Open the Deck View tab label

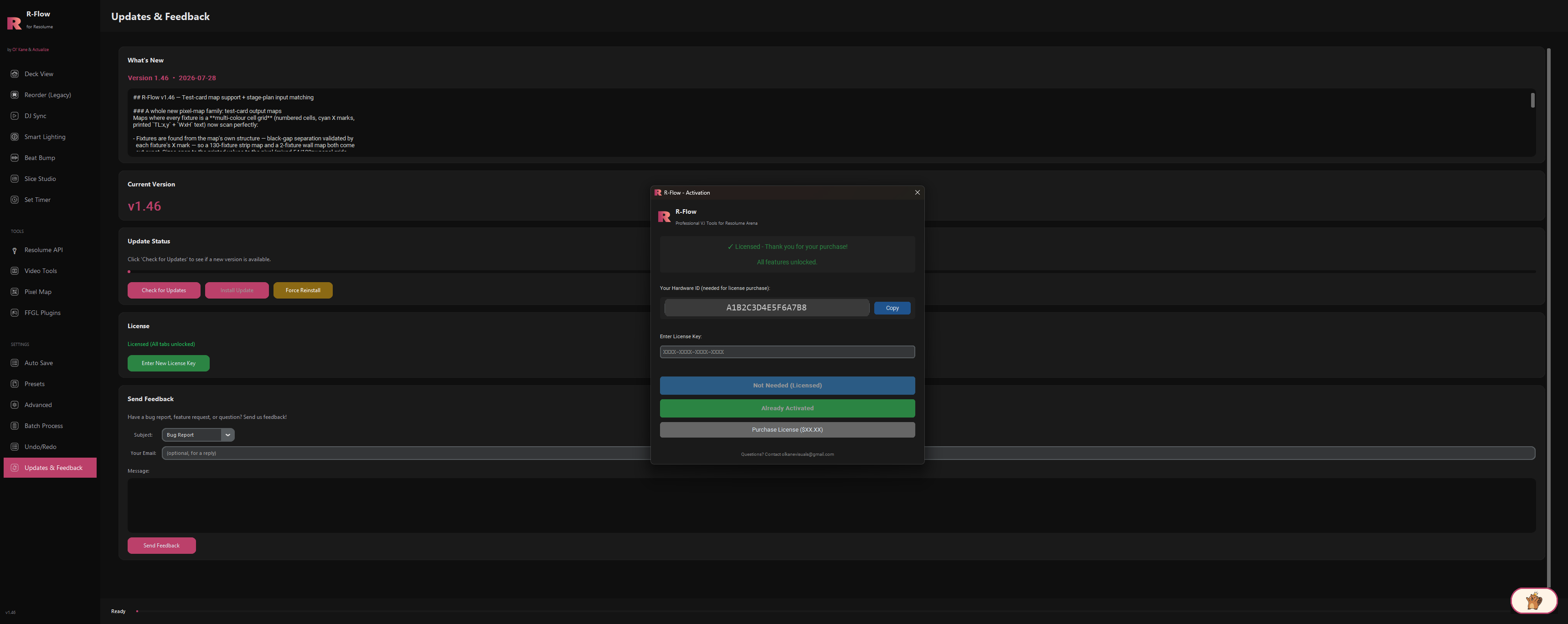click(39, 74)
